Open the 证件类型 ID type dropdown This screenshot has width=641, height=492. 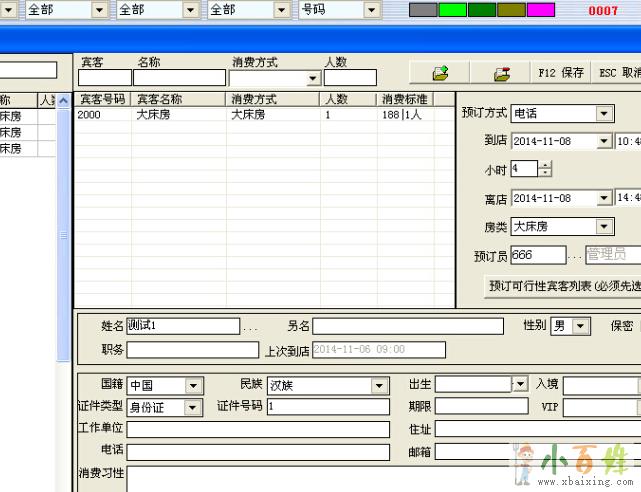pyautogui.click(x=193, y=407)
